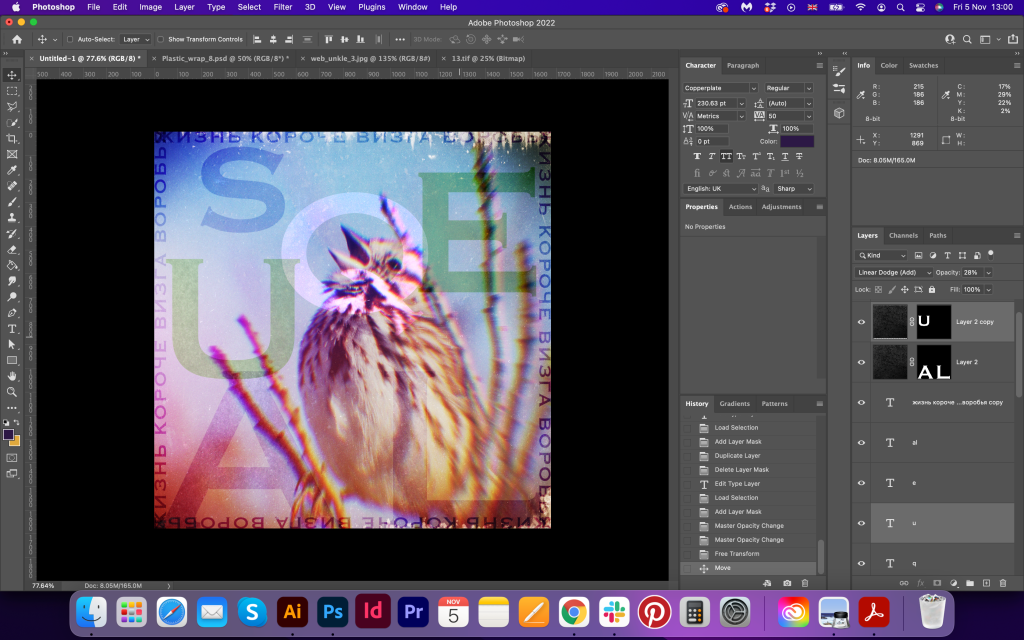Jump to the Free Transform history state
The width and height of the screenshot is (1024, 640).
click(x=735, y=554)
